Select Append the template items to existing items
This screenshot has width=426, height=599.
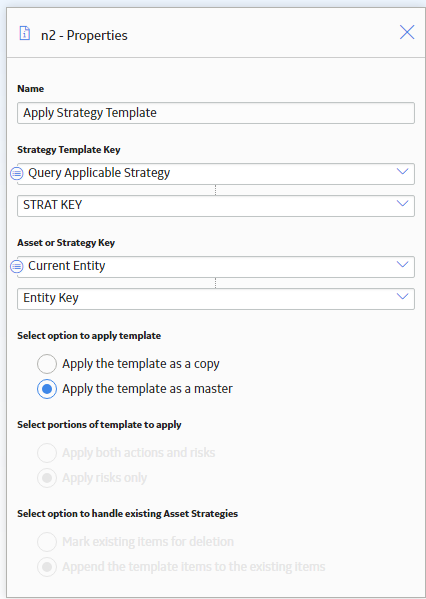tap(47, 567)
